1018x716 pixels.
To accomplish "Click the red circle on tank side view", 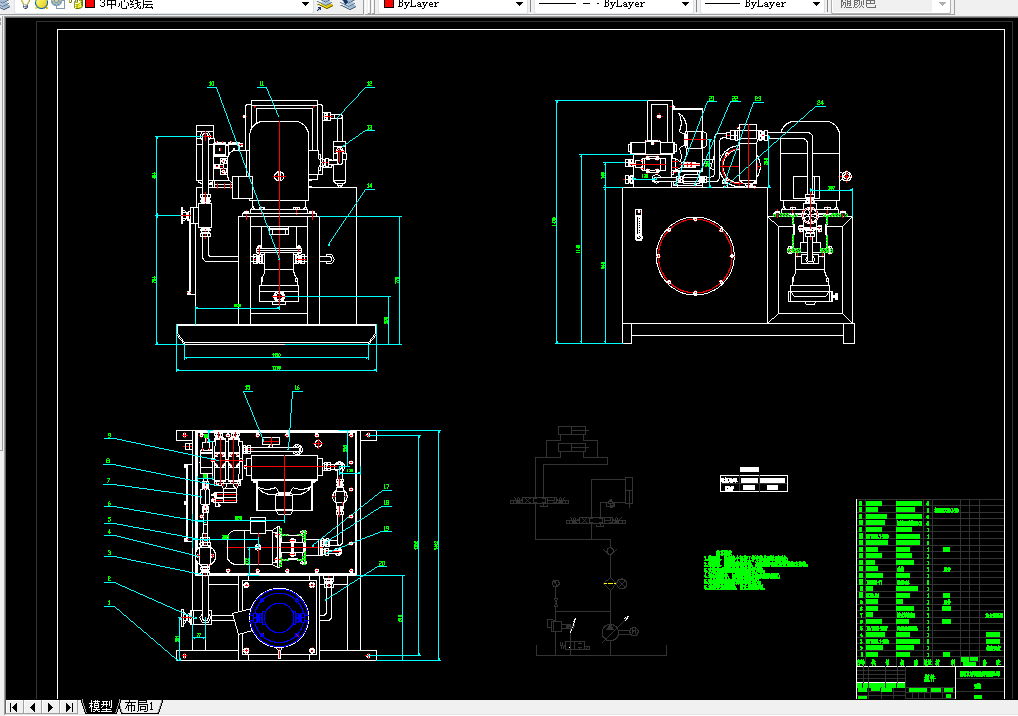I will 695,256.
